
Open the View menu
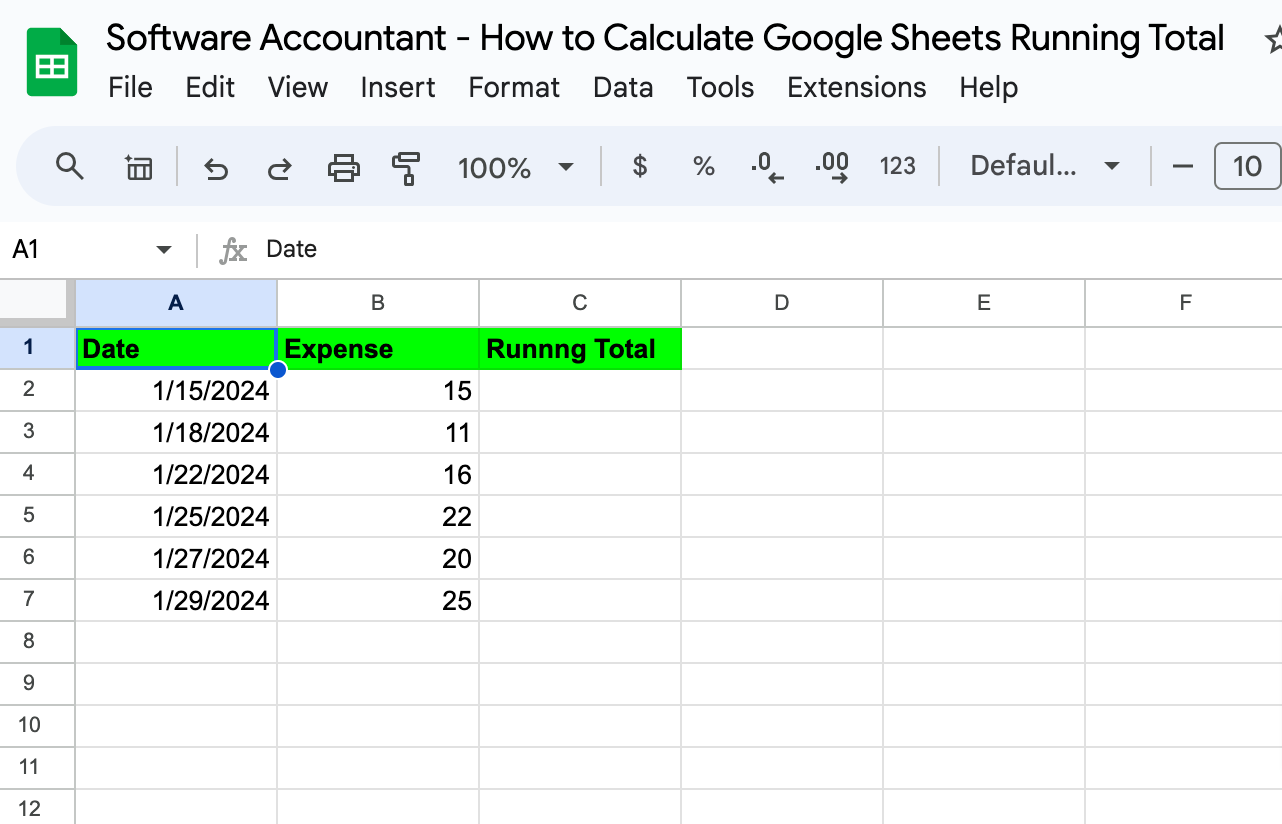point(298,88)
